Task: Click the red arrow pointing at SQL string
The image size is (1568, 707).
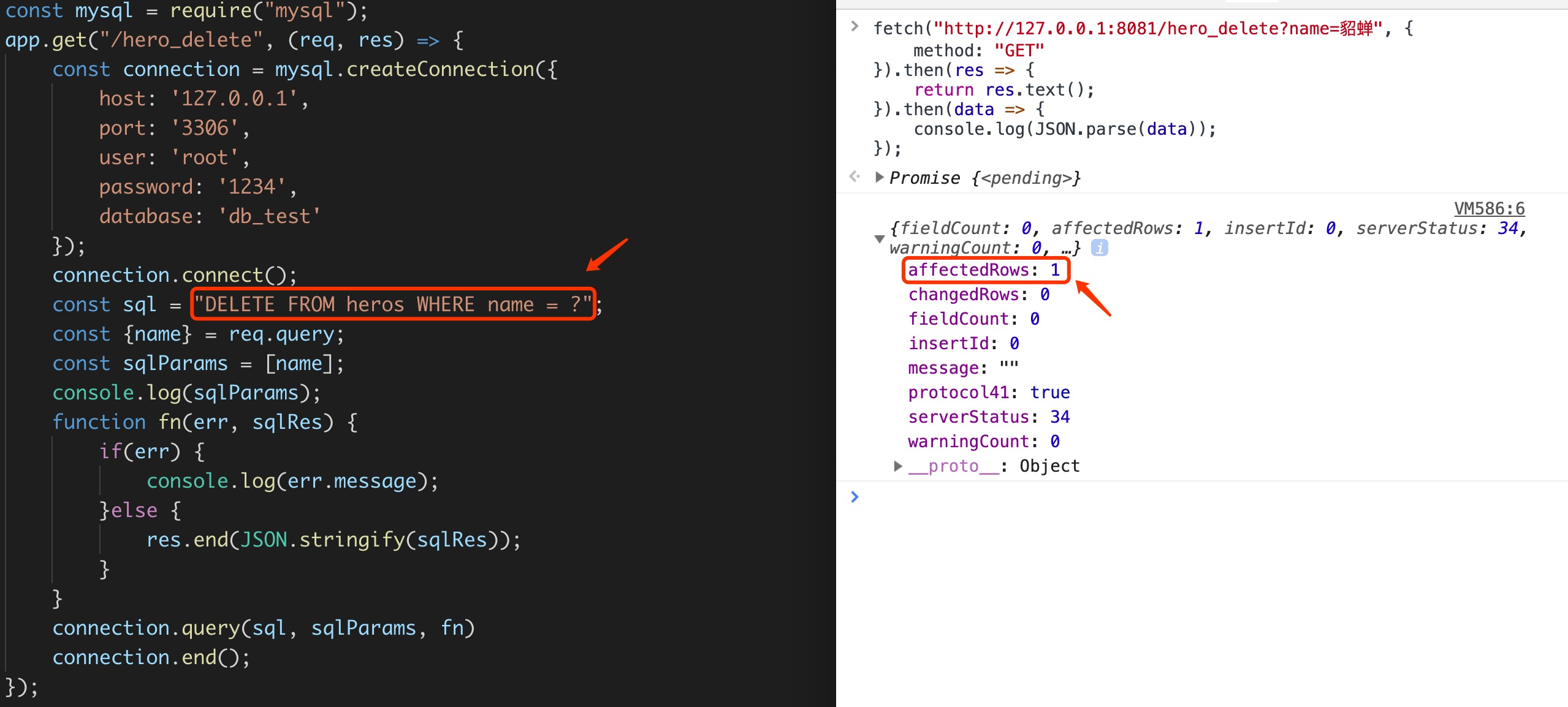Action: (607, 254)
